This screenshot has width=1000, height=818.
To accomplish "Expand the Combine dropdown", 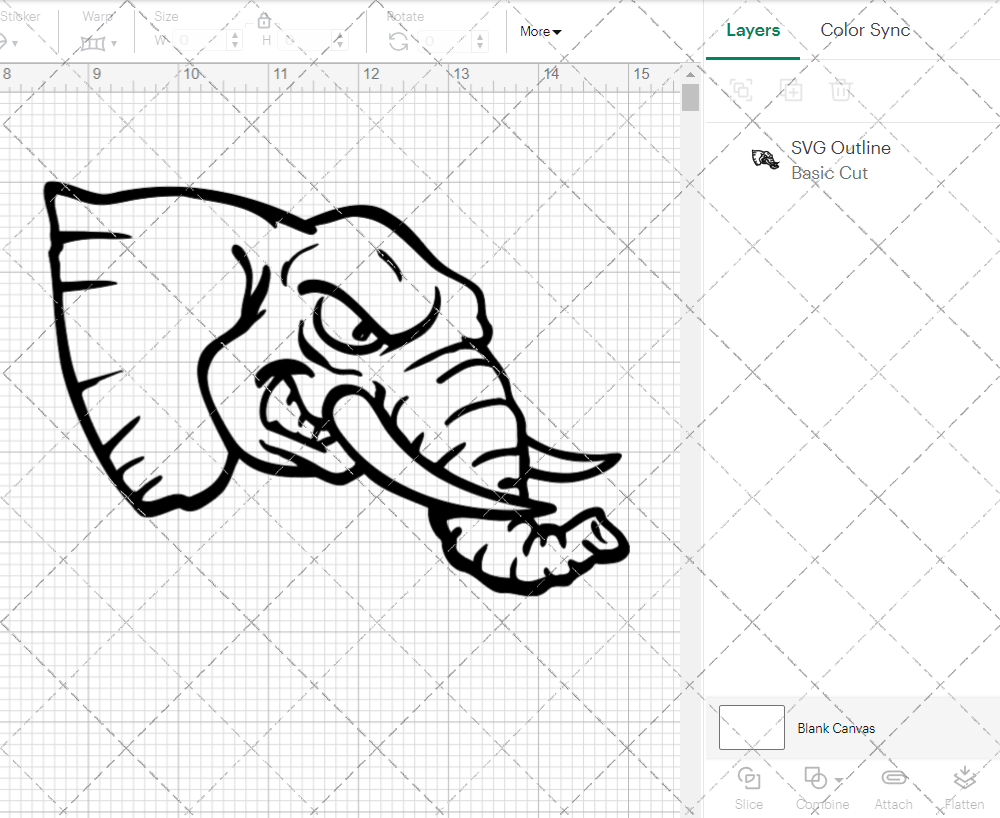I will pos(838,780).
